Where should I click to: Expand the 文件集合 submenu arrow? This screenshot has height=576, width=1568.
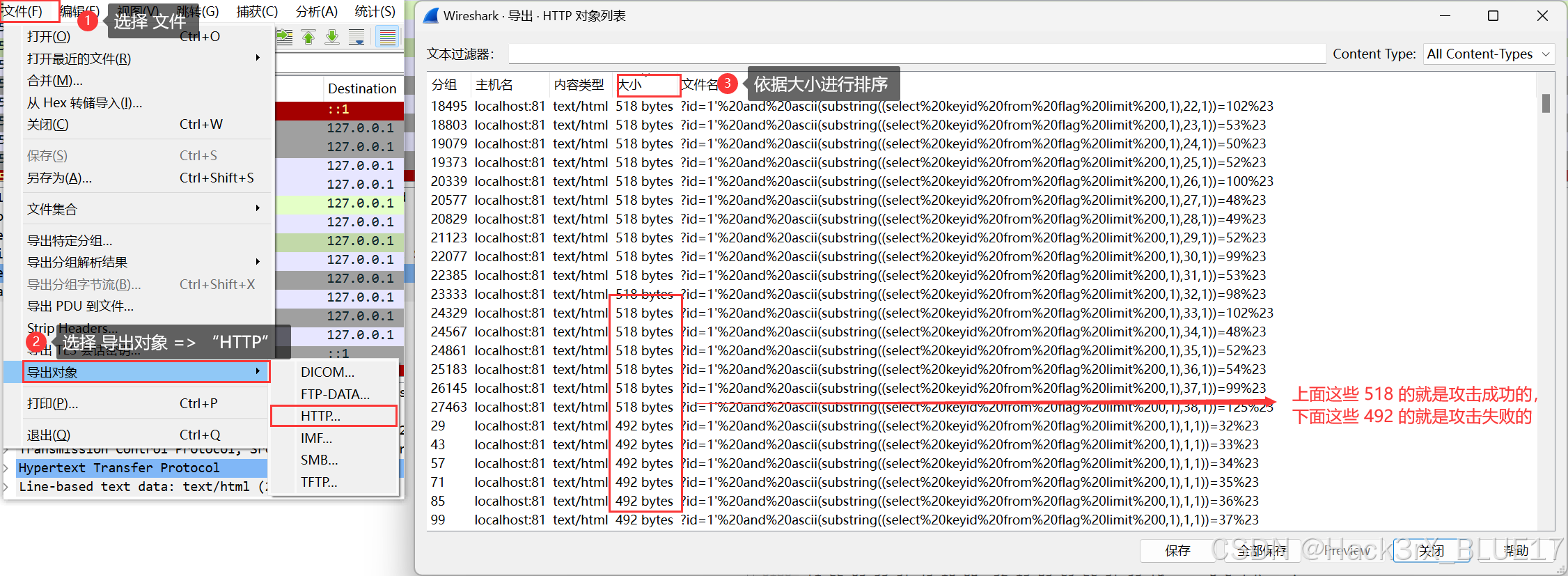[258, 208]
